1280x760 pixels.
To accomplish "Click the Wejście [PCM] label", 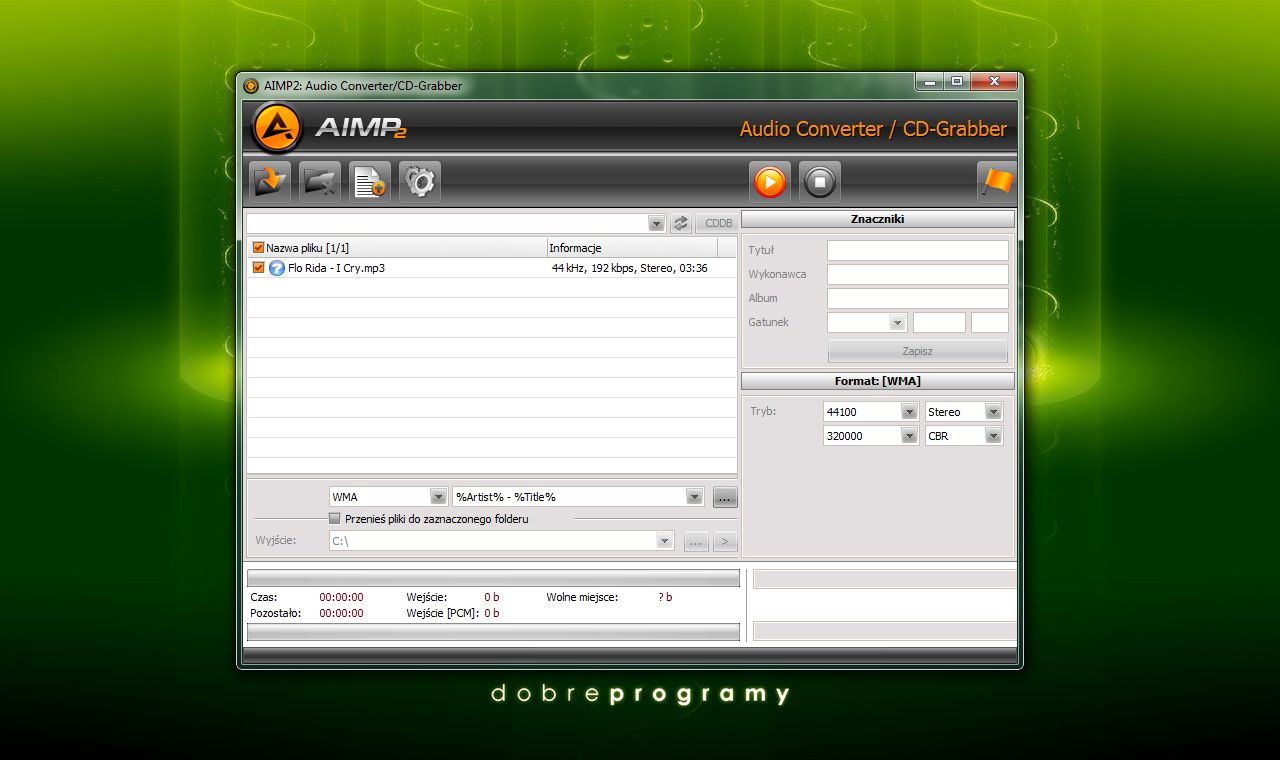I will (x=442, y=613).
